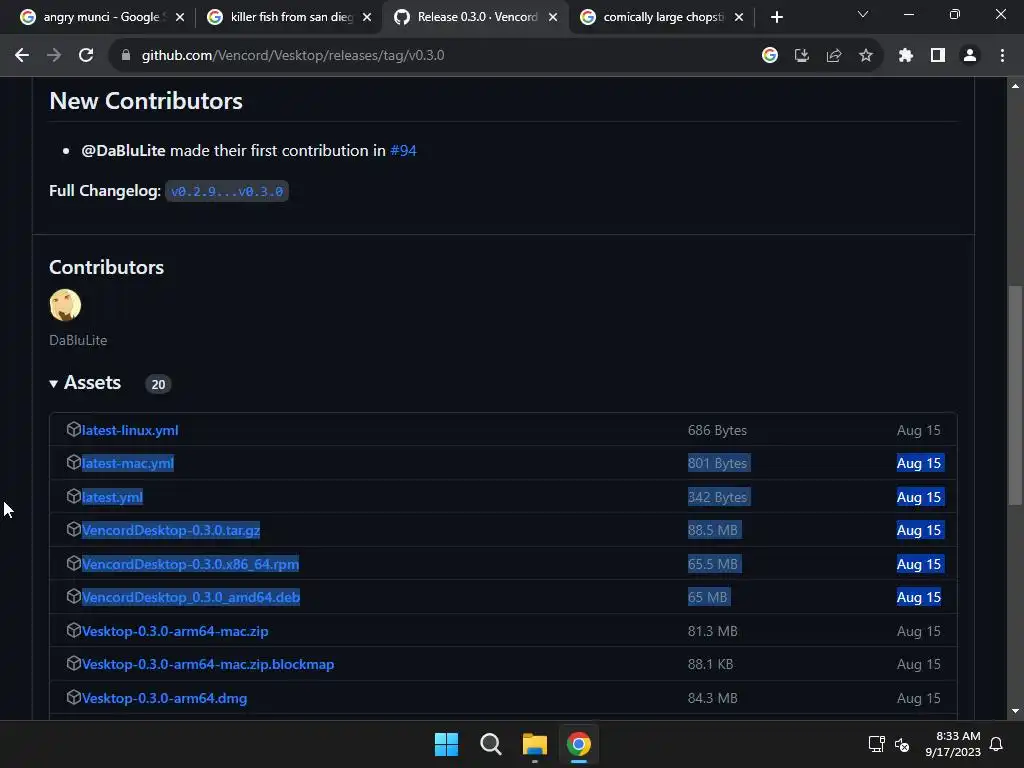1024x768 pixels.
Task: Collapse the Assets section
Action: coord(85,383)
